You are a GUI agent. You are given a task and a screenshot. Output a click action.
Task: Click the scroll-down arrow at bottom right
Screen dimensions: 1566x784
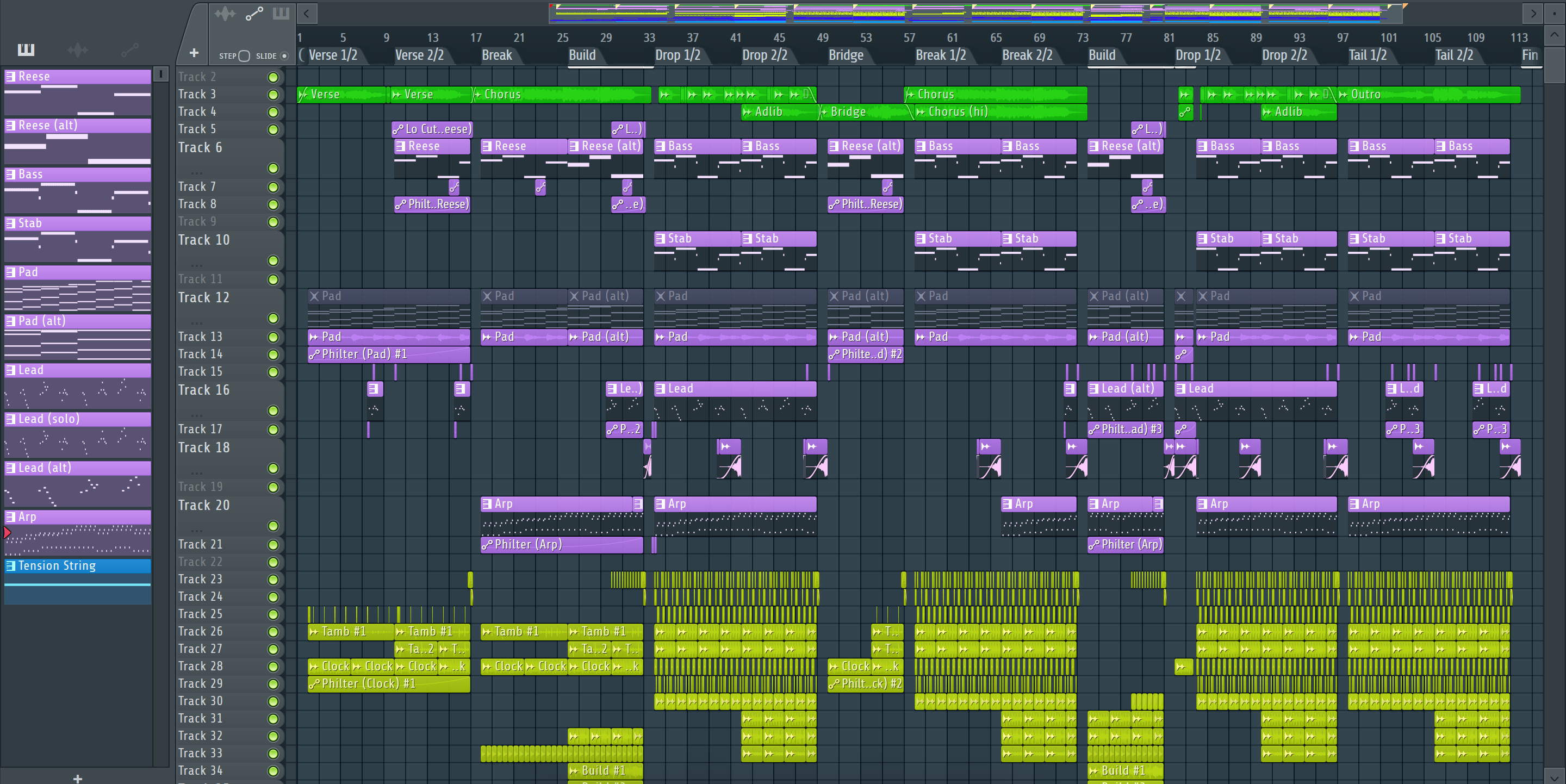coord(1554,777)
